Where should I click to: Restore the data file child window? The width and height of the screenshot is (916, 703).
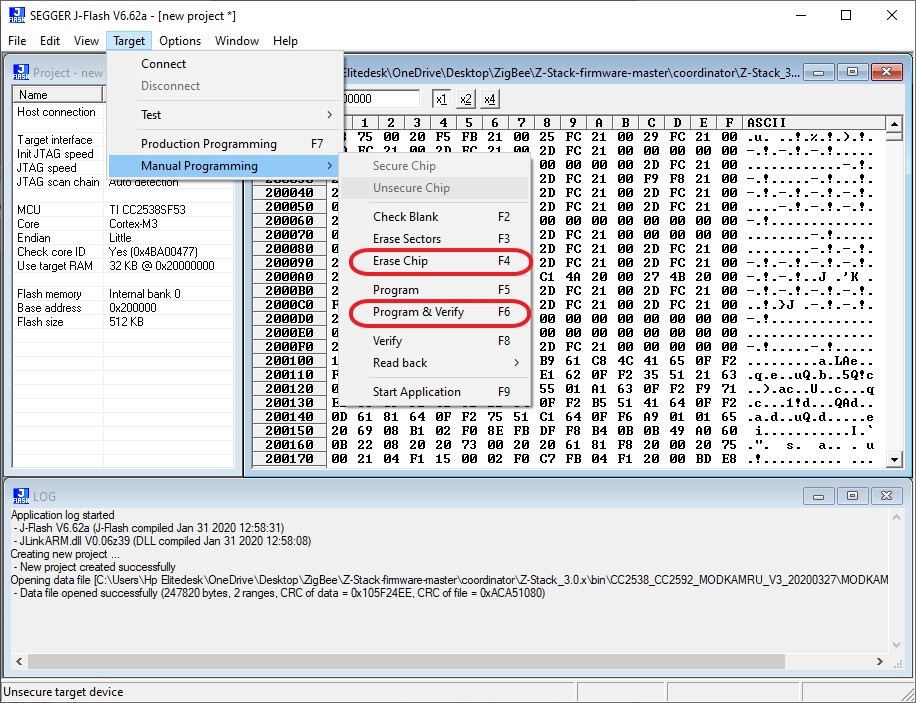pyautogui.click(x=852, y=72)
